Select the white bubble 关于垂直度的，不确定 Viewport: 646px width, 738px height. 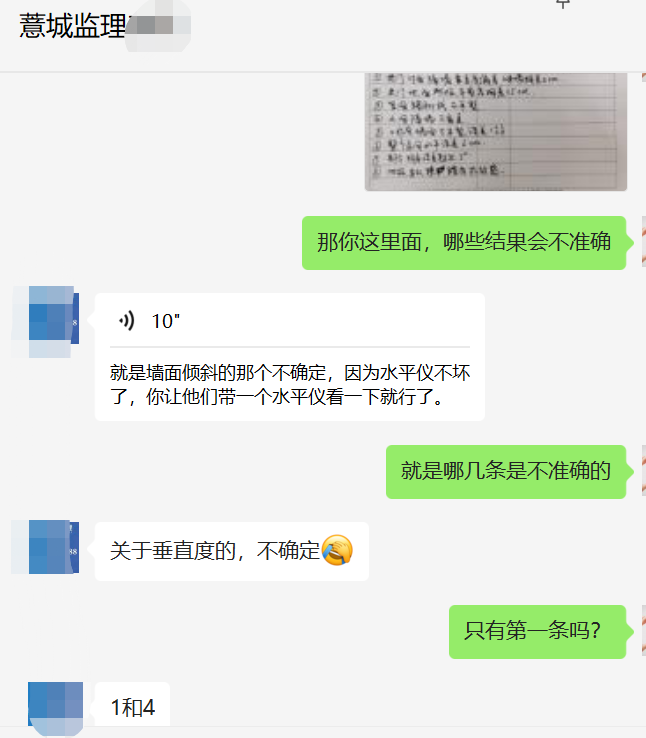tap(231, 551)
